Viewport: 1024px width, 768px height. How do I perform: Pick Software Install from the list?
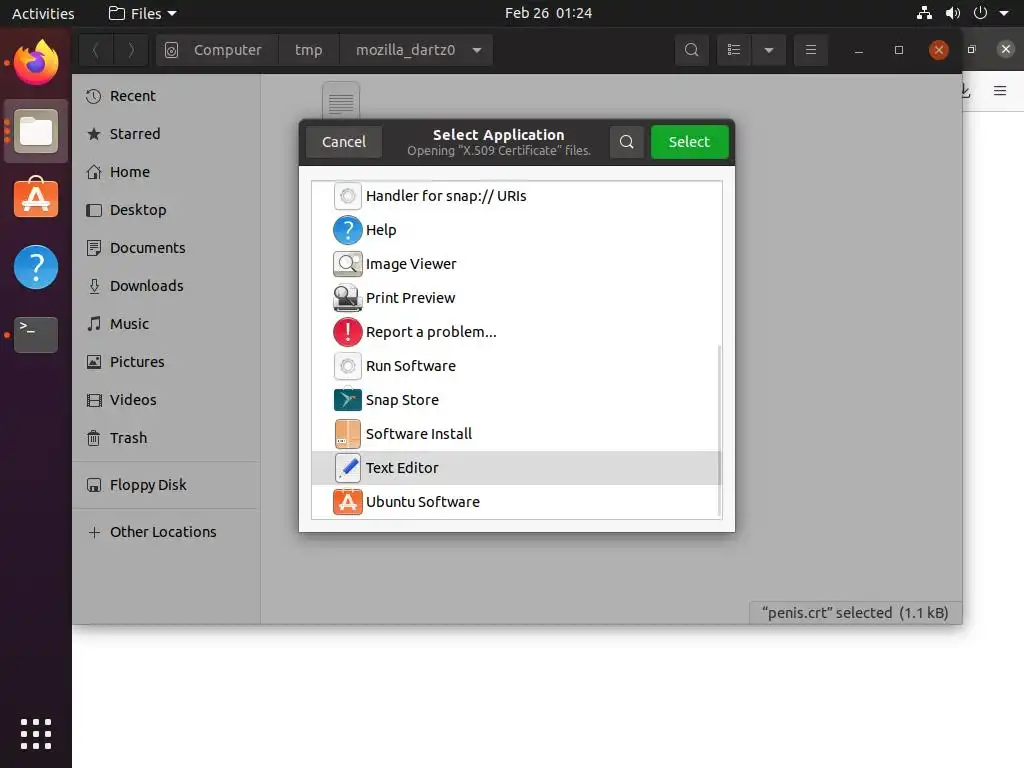[x=516, y=434]
